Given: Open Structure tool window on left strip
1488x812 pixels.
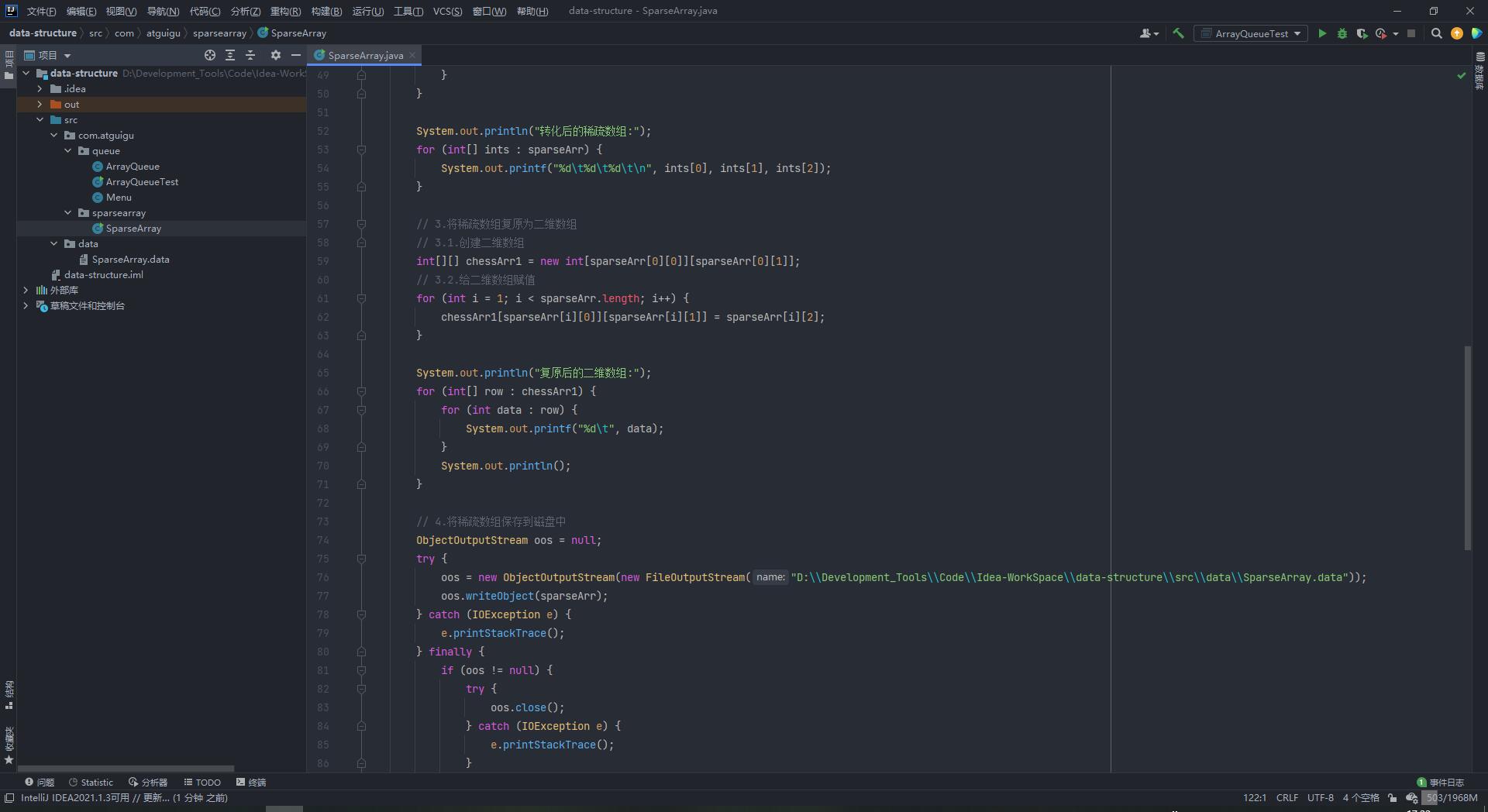Looking at the screenshot, I should pos(9,695).
